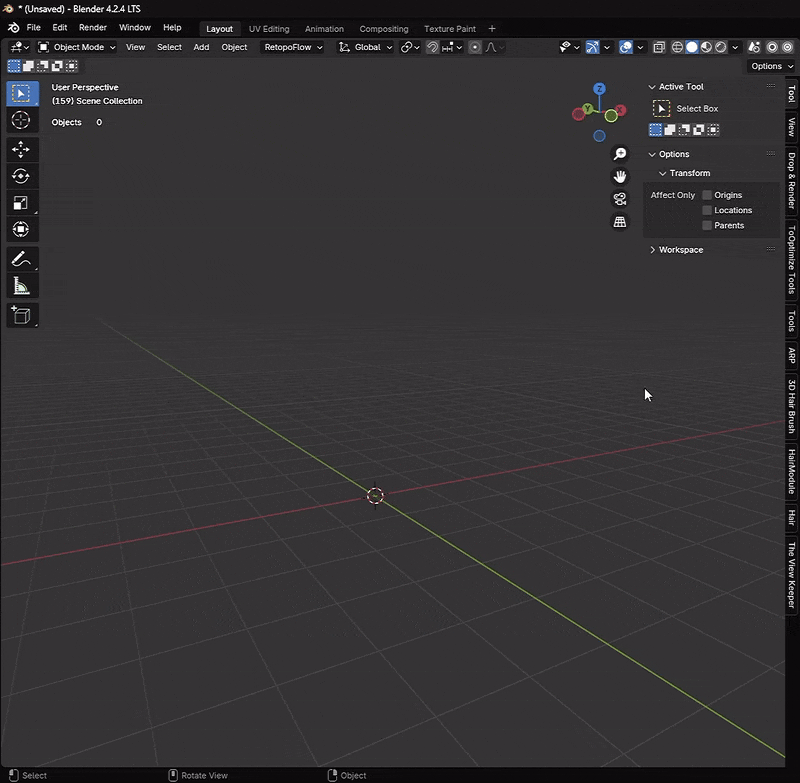This screenshot has height=783, width=800.
Task: Open the File menu
Action: (x=34, y=28)
